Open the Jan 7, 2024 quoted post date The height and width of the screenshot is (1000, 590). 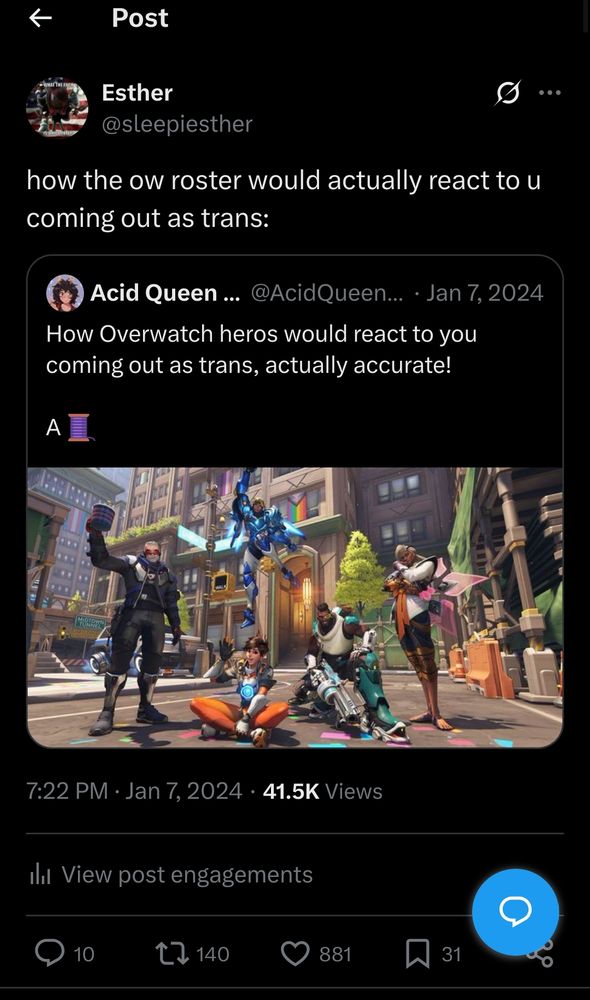pyautogui.click(x=485, y=293)
